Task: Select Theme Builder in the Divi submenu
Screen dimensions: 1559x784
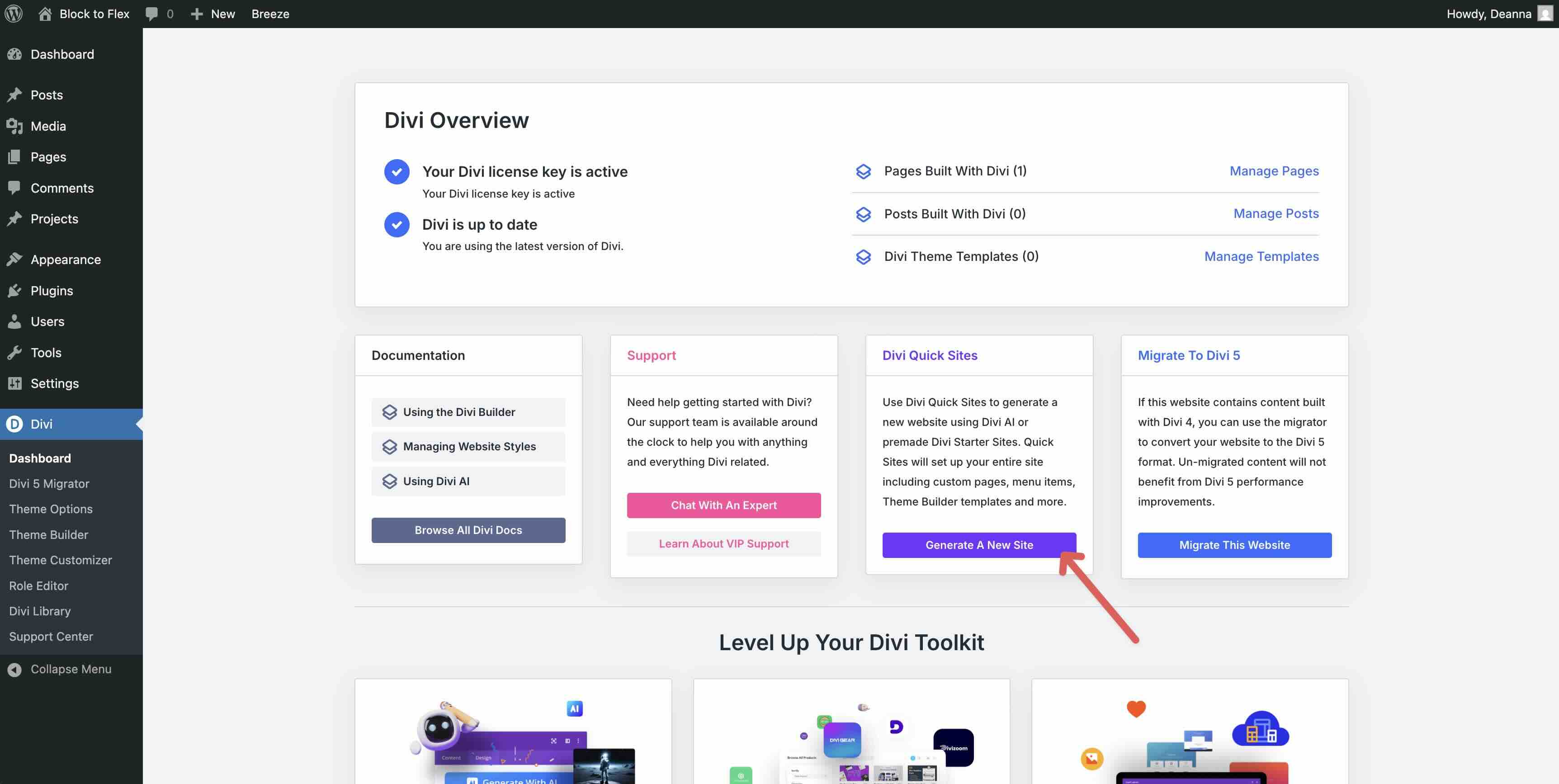Action: pos(48,534)
